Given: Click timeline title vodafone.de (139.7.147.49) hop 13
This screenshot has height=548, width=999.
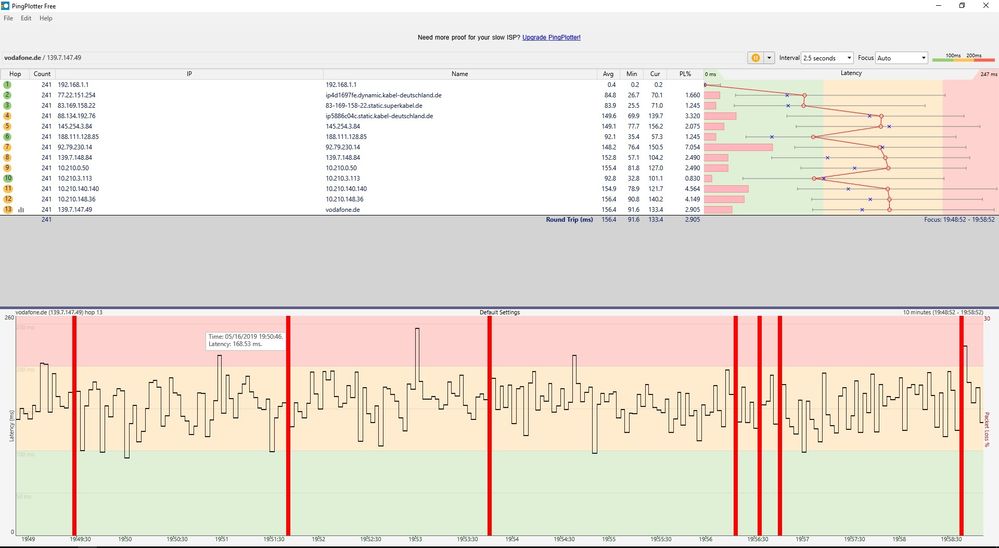Looking at the screenshot, I should point(58,313).
